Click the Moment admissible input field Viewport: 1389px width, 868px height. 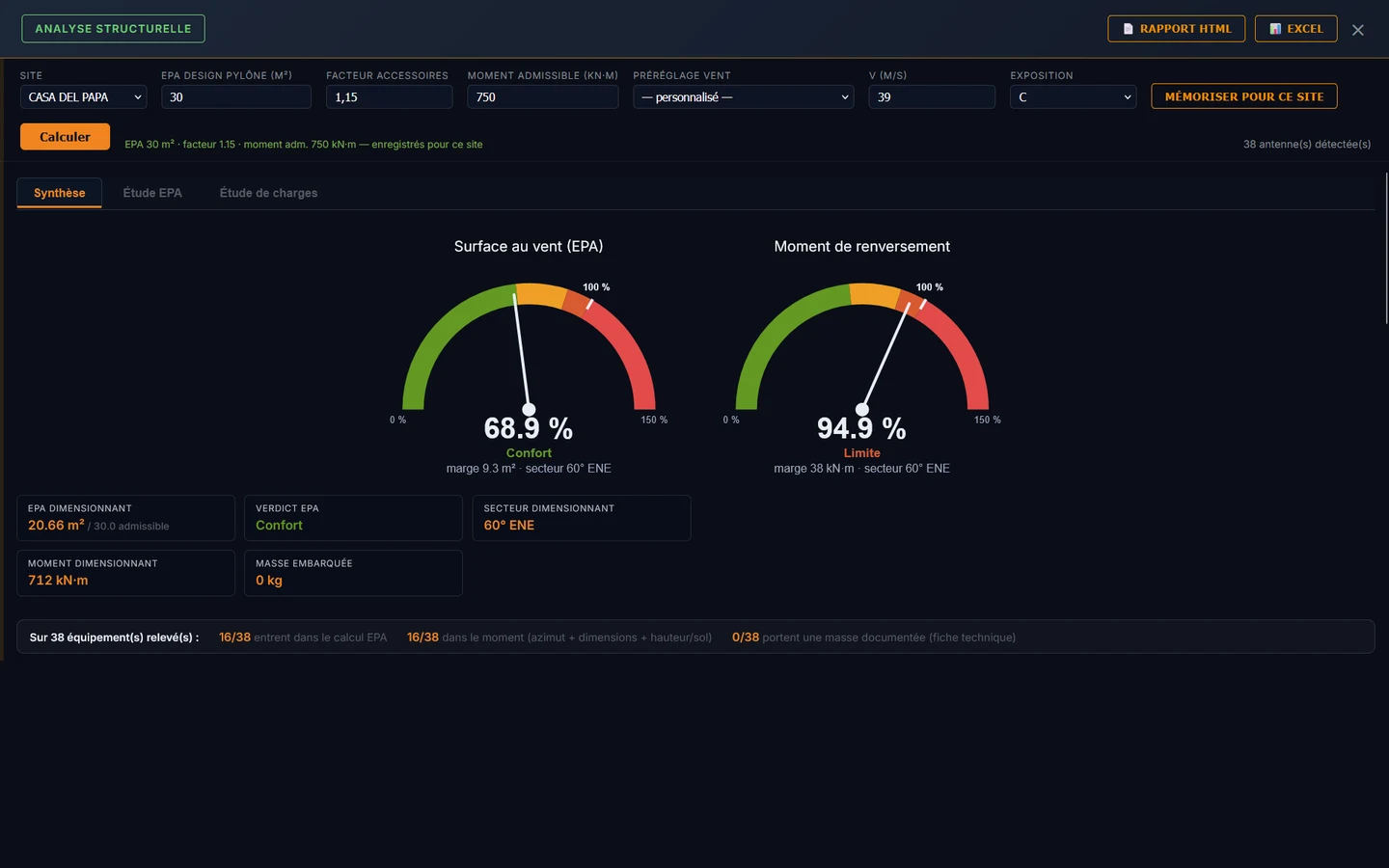coord(543,96)
